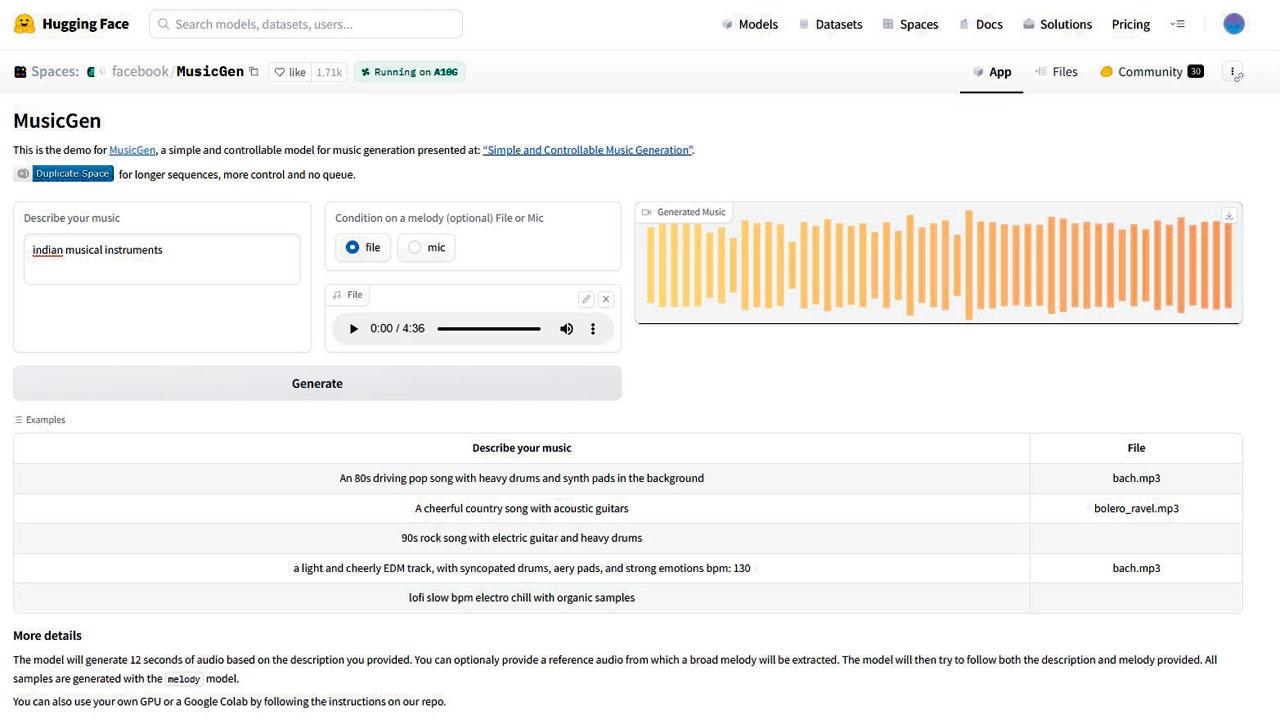
Task: Mute the melody audio volume
Action: 566,328
